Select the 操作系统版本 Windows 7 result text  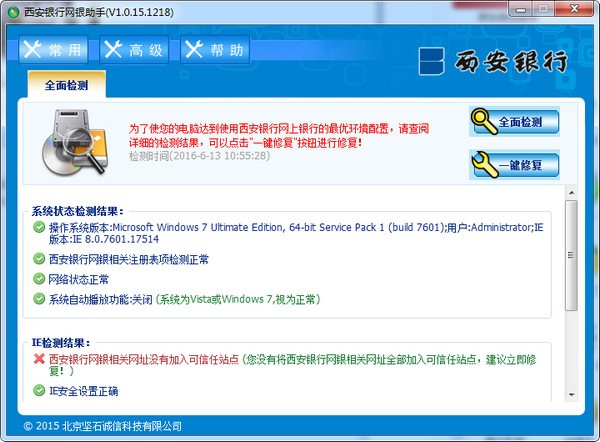[x=296, y=233]
